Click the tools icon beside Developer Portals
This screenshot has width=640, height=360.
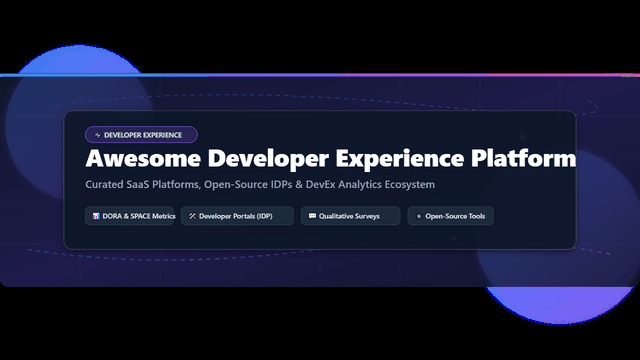pos(192,216)
